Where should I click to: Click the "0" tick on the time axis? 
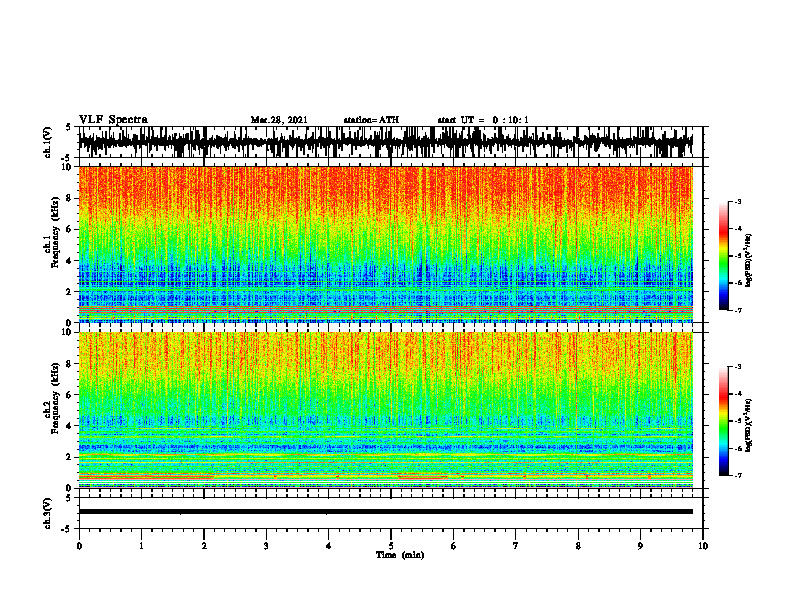pos(79,546)
